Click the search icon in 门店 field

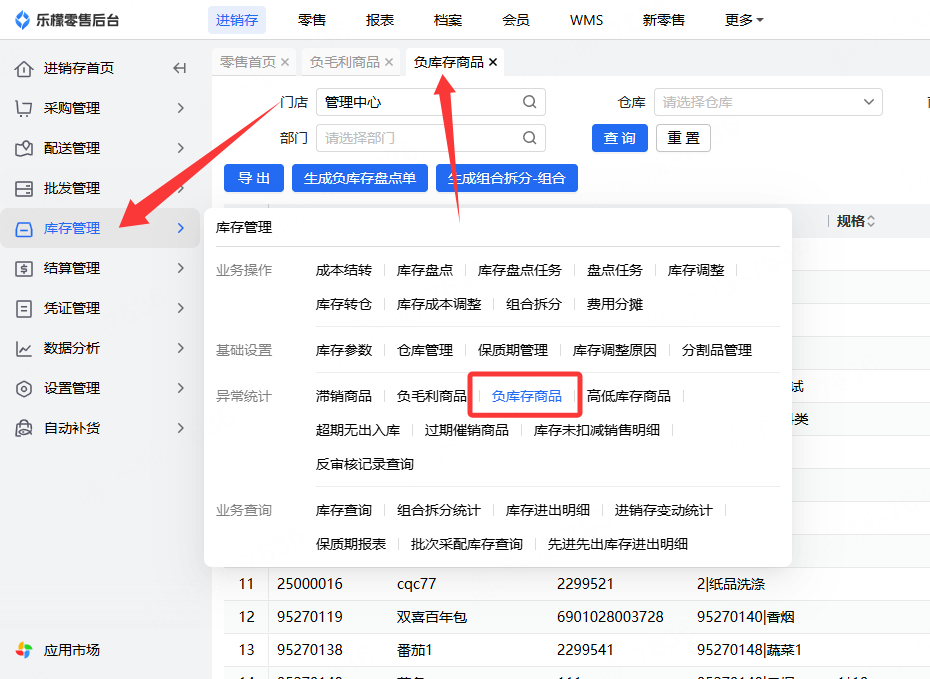click(x=529, y=102)
